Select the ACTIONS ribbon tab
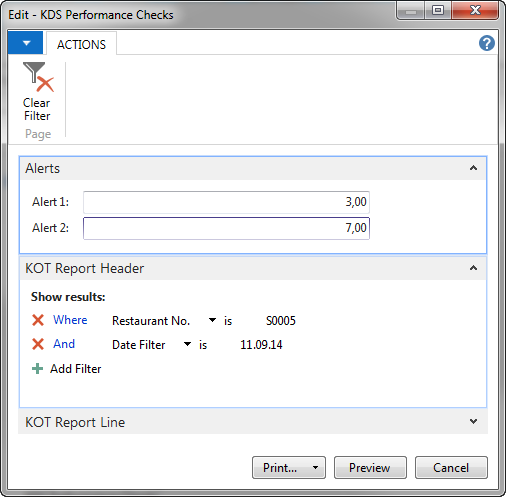 coord(81,44)
